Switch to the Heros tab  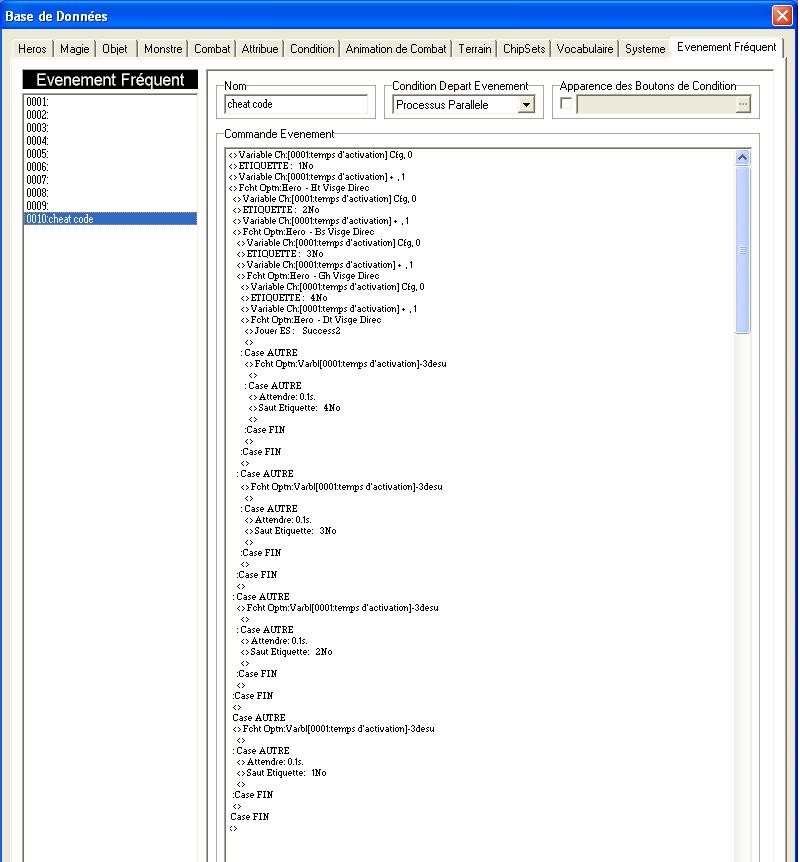pos(32,49)
